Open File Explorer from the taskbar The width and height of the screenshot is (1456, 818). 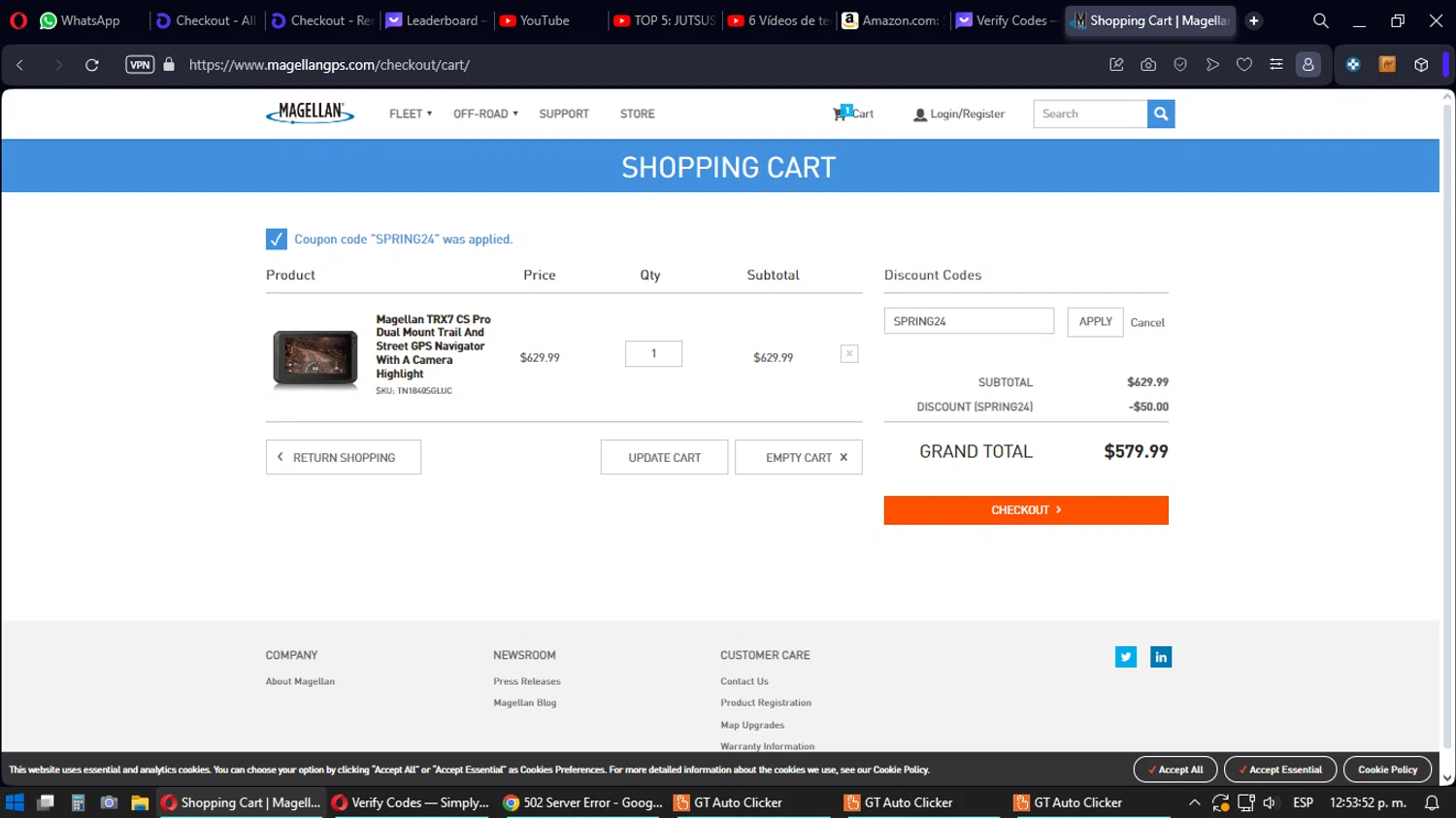(x=140, y=802)
